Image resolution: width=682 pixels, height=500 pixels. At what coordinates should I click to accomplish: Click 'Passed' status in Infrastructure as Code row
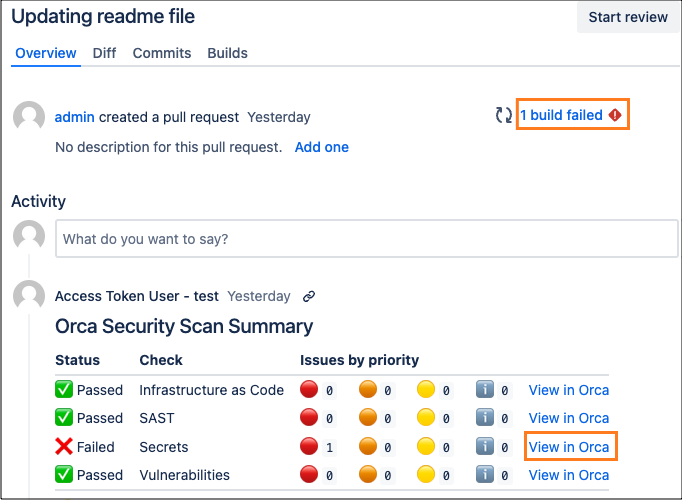[100, 390]
